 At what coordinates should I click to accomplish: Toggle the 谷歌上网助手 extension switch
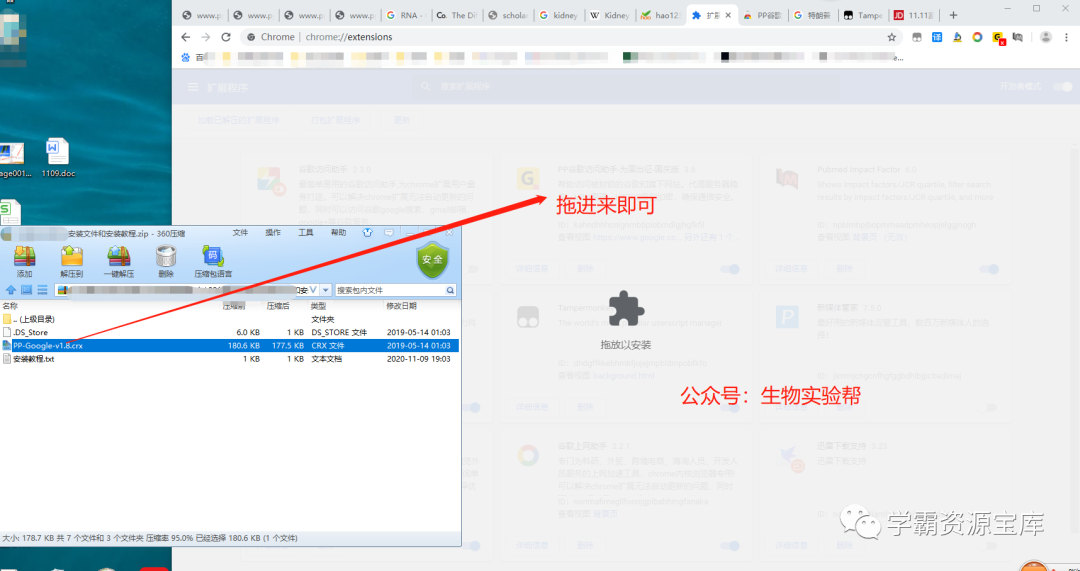coord(730,546)
